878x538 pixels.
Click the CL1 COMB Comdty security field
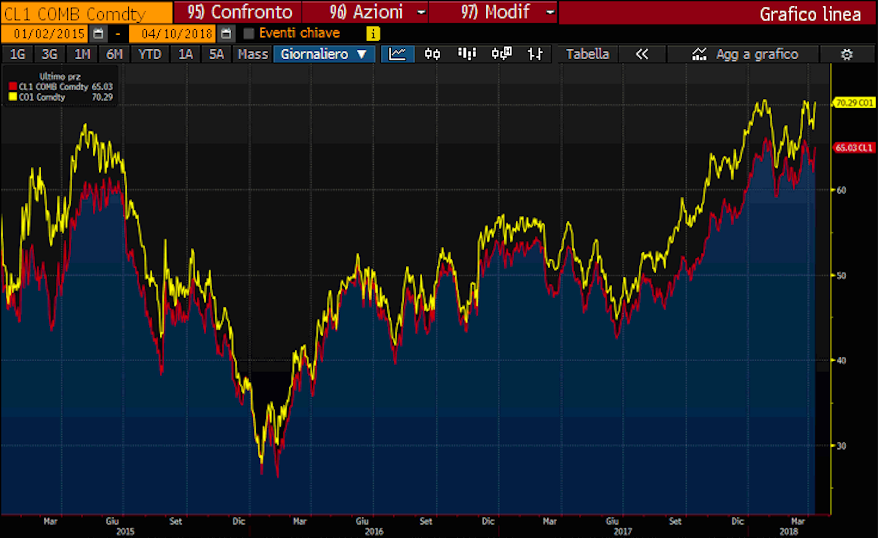(86, 13)
